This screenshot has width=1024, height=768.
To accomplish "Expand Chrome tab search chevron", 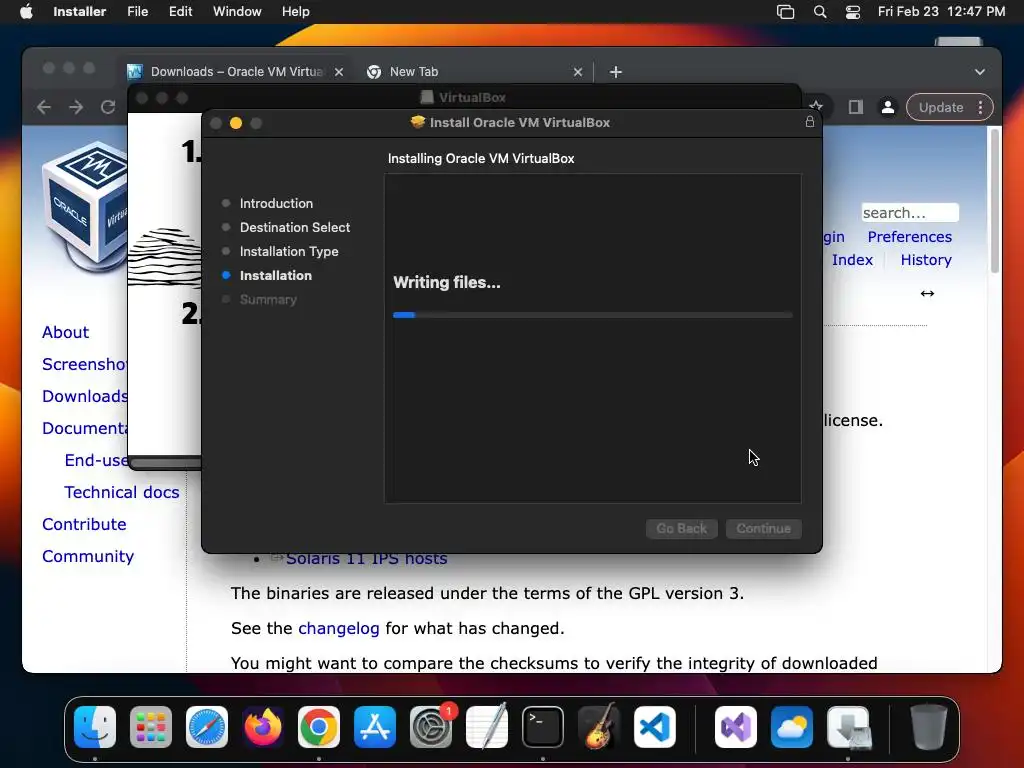I will (980, 72).
